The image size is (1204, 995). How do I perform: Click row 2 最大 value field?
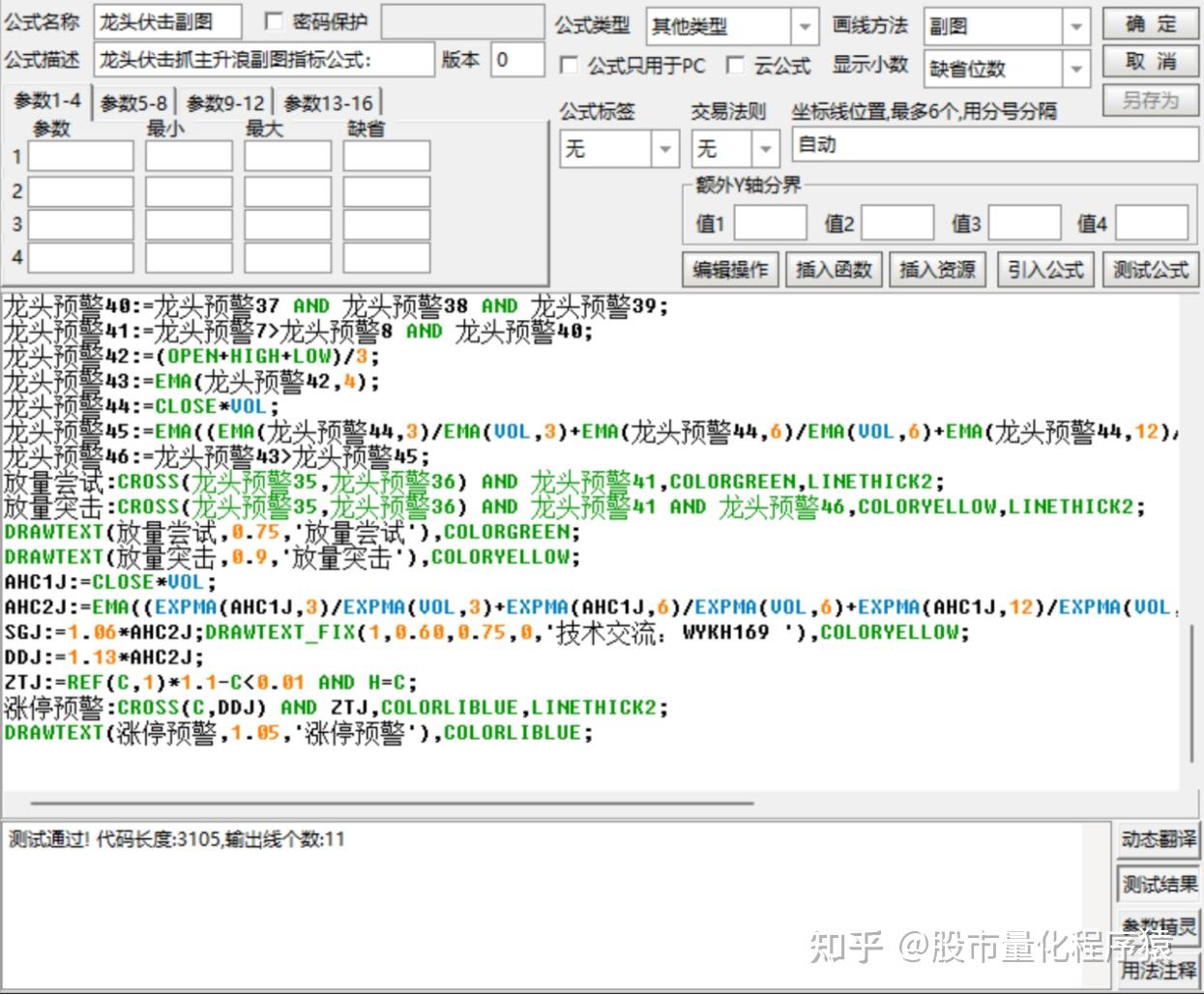tap(287, 191)
